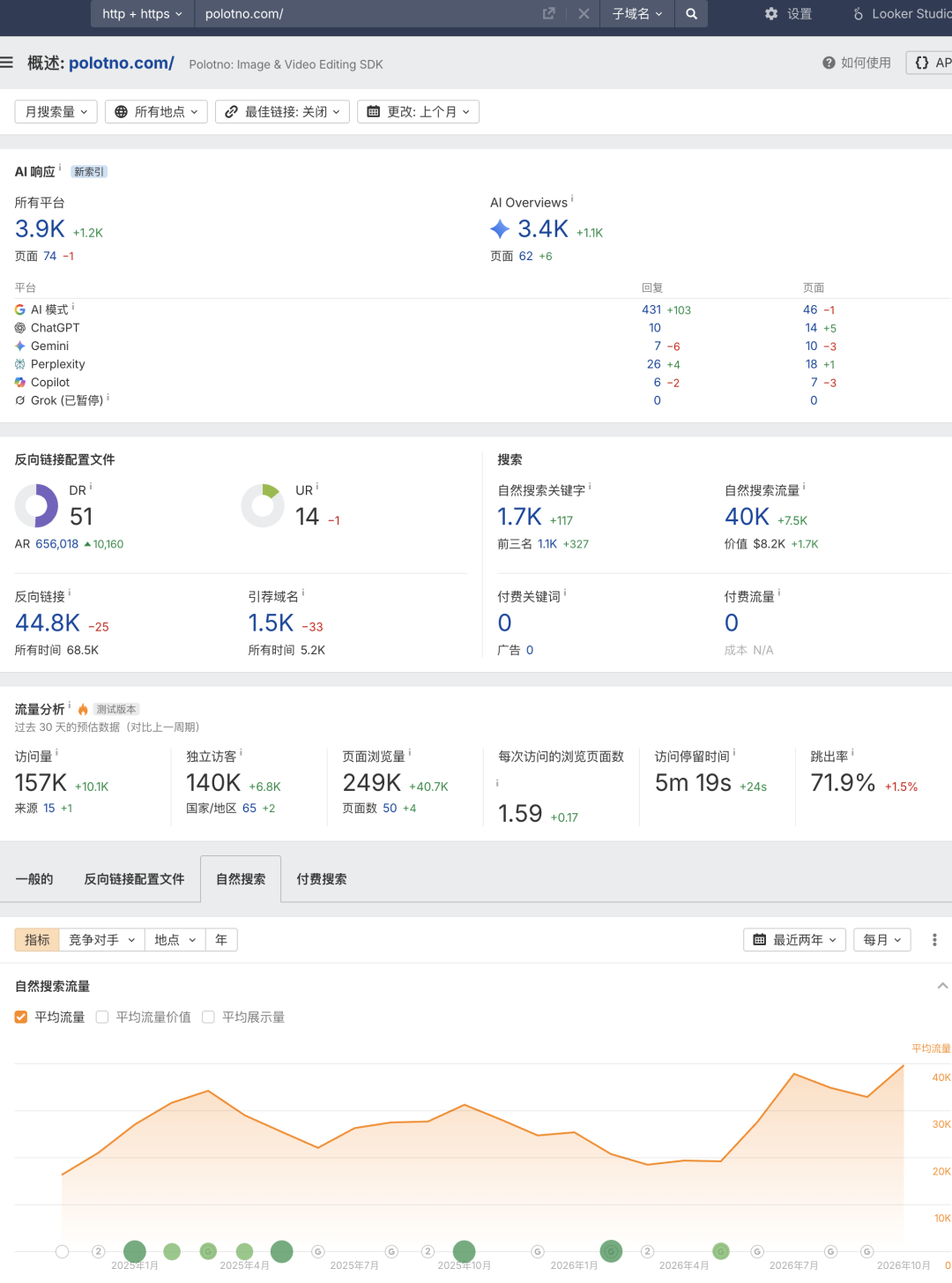Open polotno.com in new tab icon
This screenshot has width=952, height=1283.
tap(548, 13)
